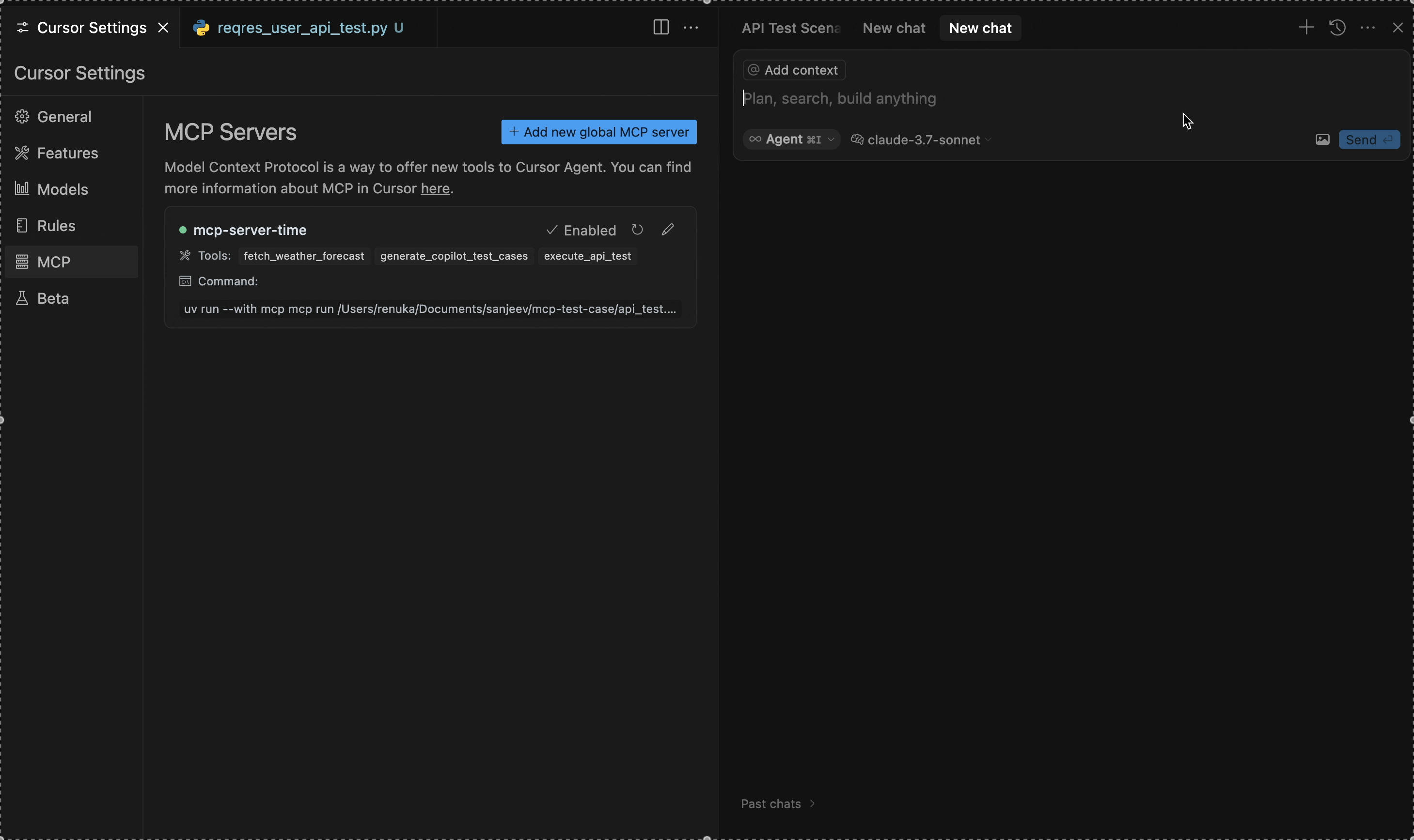Click the Add context button
Image resolution: width=1414 pixels, height=840 pixels.
point(794,70)
